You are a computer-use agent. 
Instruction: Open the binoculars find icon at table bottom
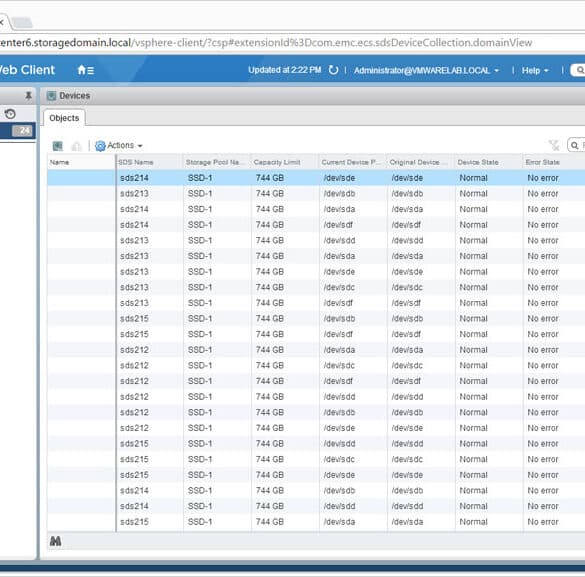(x=56, y=541)
